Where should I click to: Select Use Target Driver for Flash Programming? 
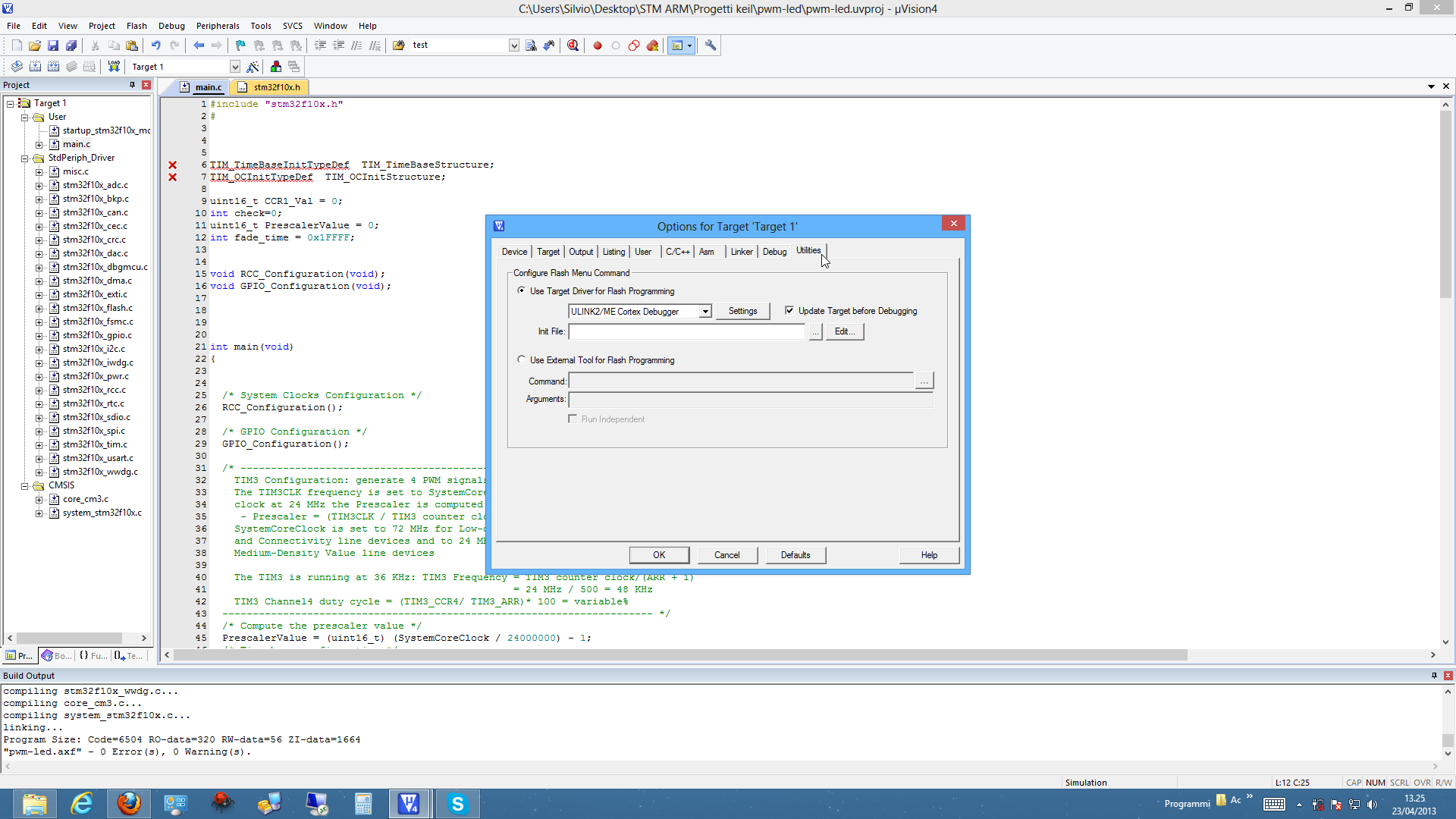click(521, 291)
